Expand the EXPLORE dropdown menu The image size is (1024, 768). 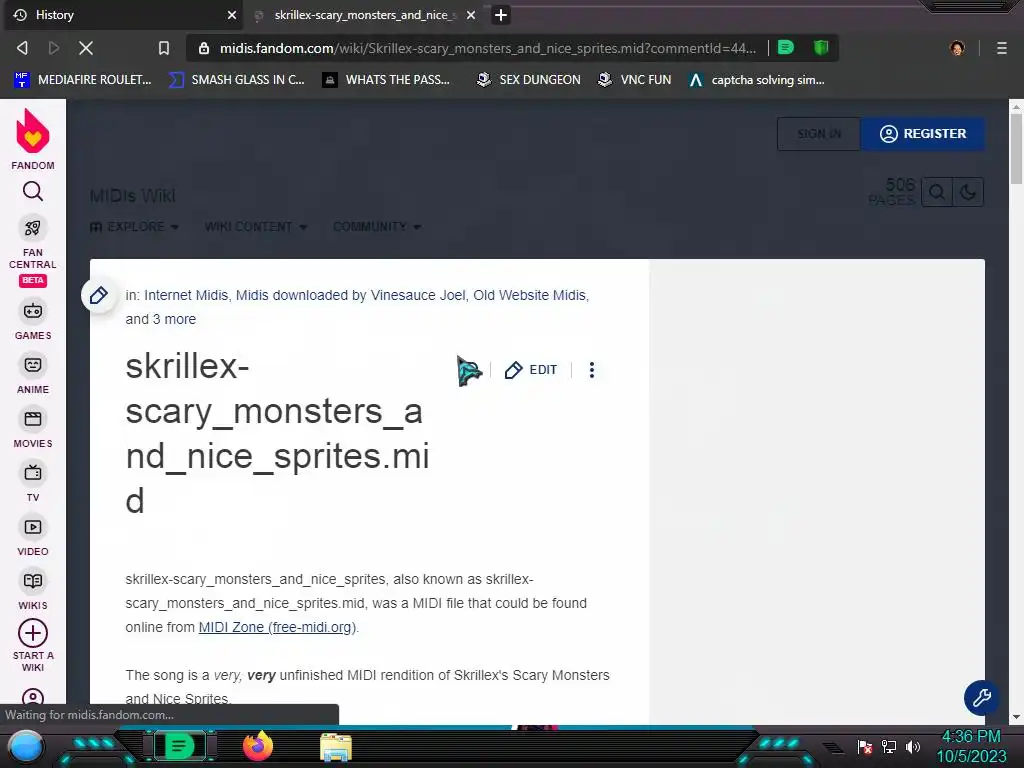[x=135, y=227]
